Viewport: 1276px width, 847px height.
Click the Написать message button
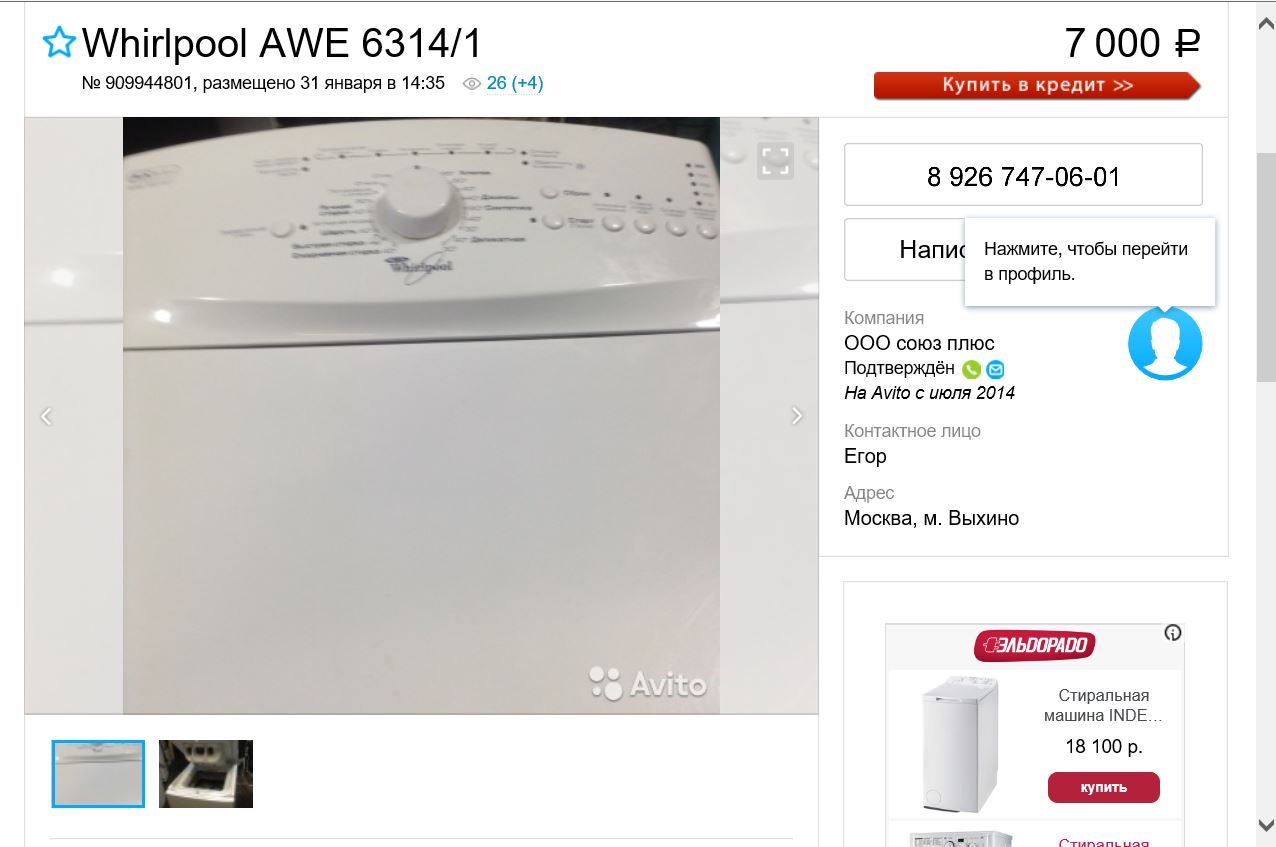[905, 249]
